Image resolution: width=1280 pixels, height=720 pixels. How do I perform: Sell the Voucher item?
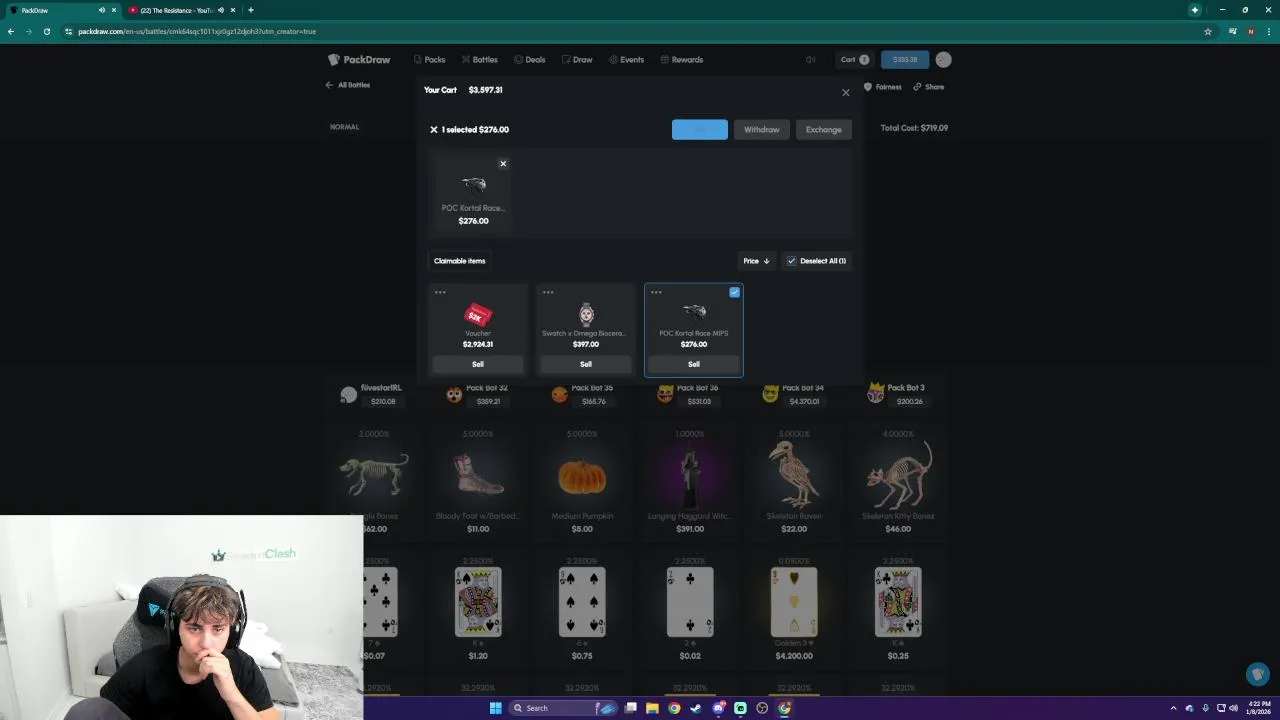coord(478,364)
